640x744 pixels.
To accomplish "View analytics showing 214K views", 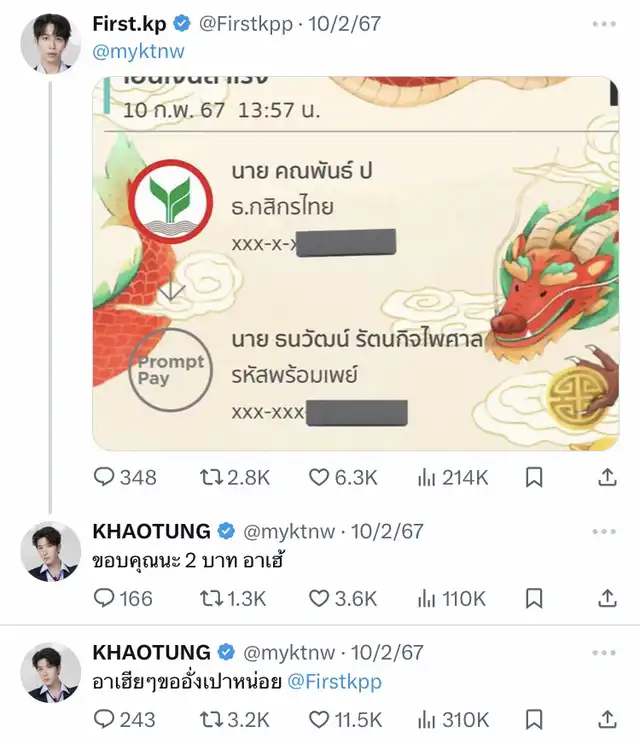I will pos(427,478).
